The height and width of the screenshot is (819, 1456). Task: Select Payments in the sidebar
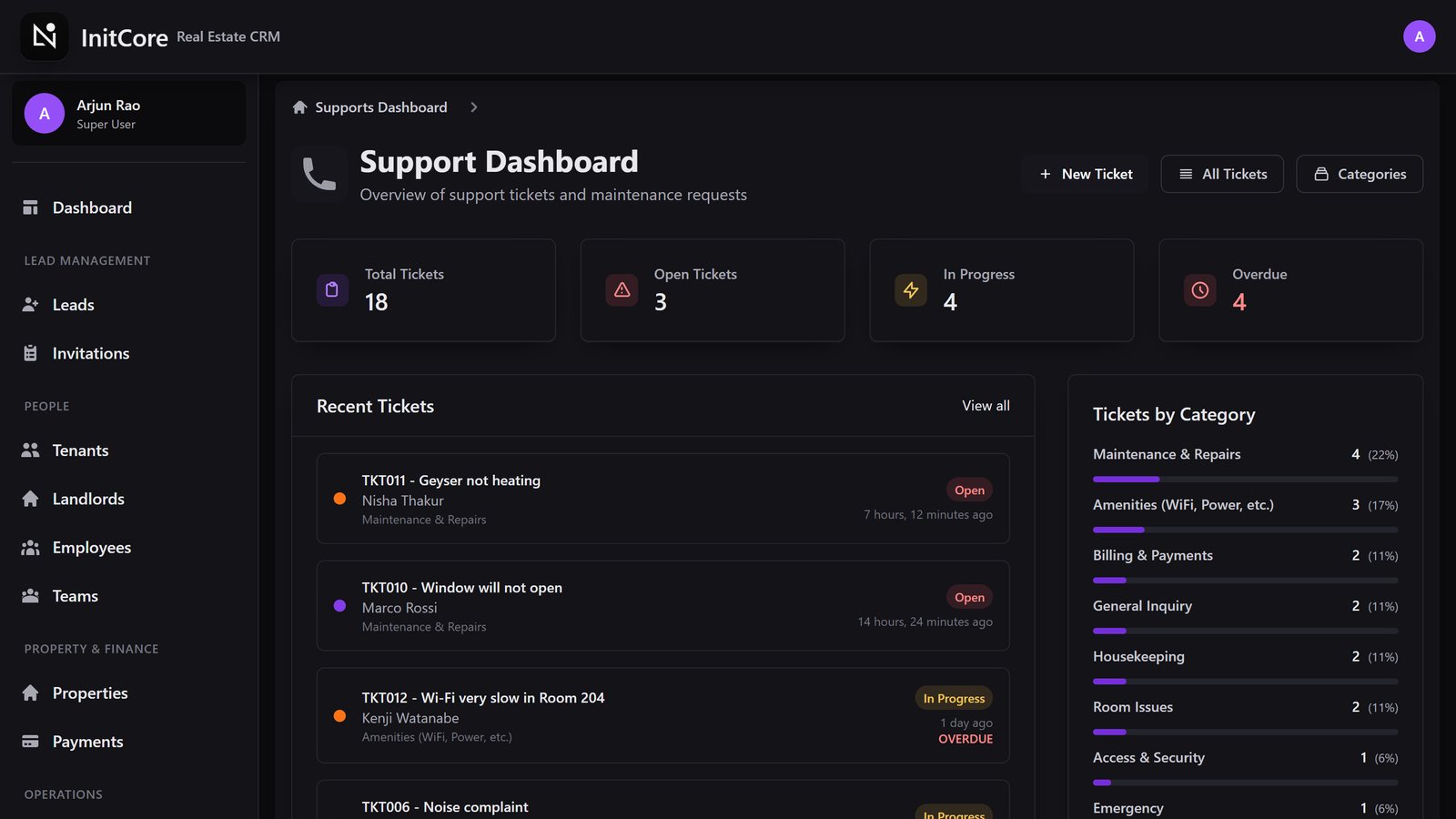128,742
